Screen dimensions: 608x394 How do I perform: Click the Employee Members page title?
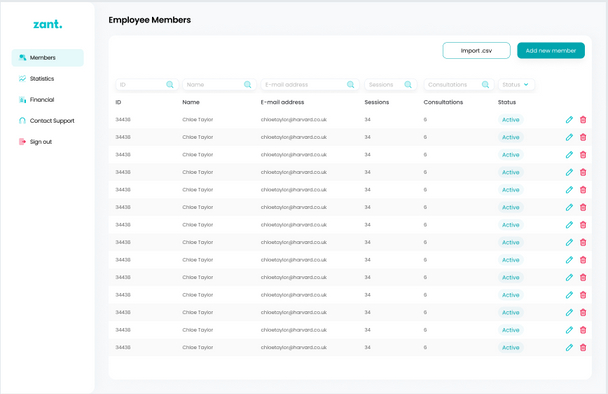[x=150, y=20]
